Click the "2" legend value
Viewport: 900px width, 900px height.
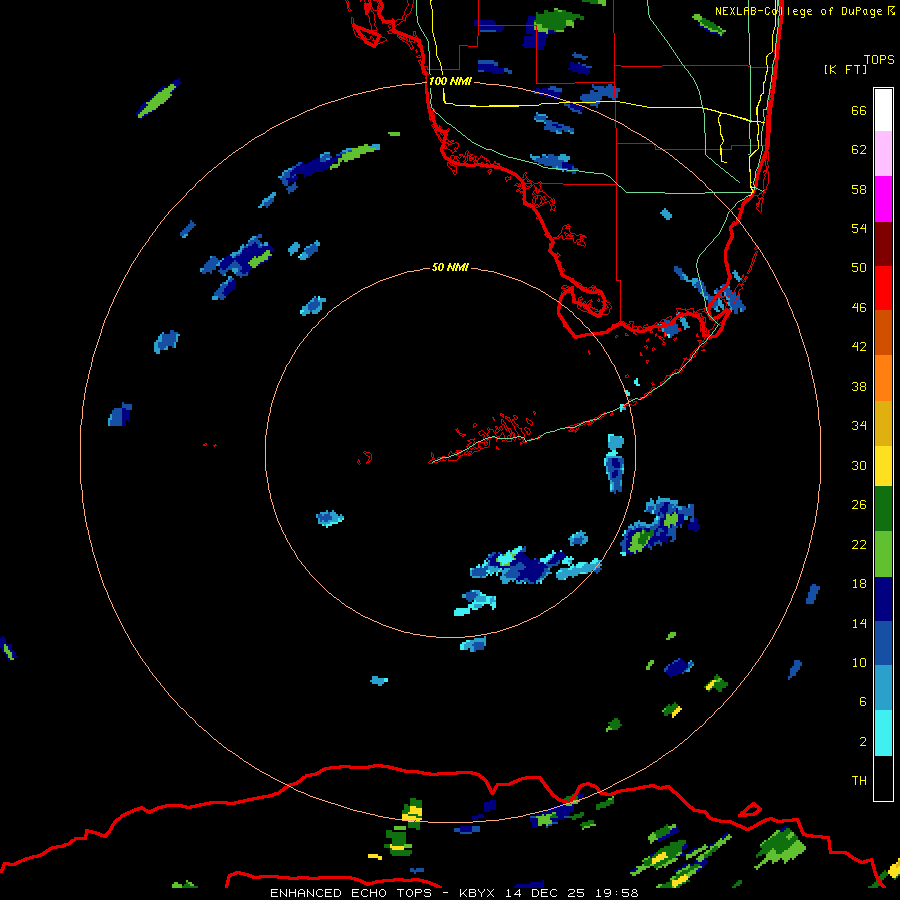pos(863,742)
